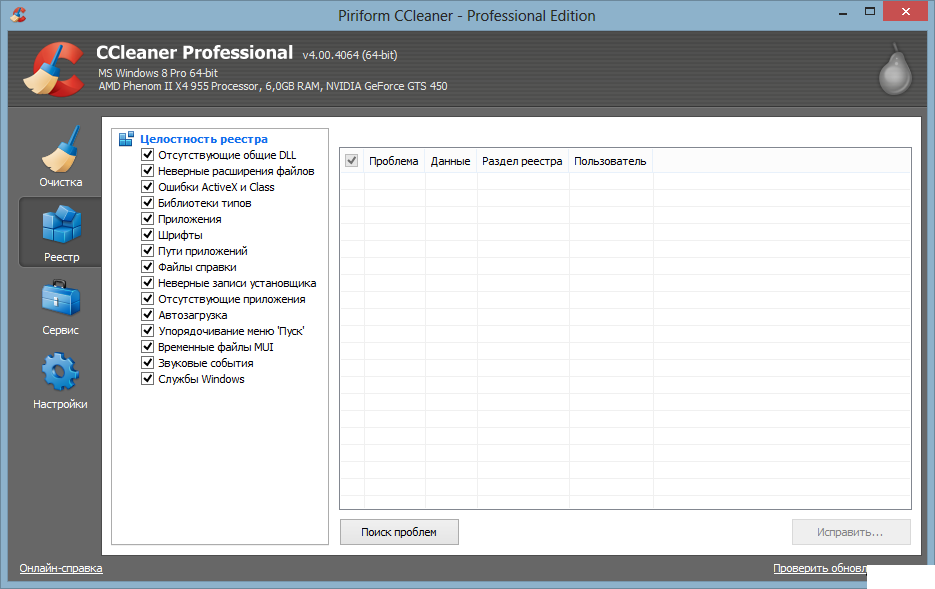Click the Исправить... button
This screenshot has width=935, height=589.
tap(851, 532)
